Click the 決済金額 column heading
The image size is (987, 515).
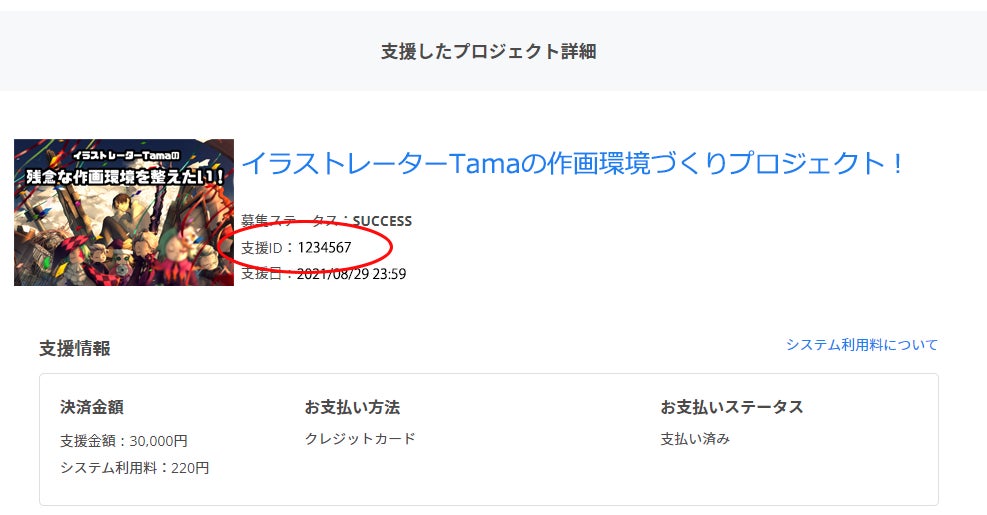point(92,407)
